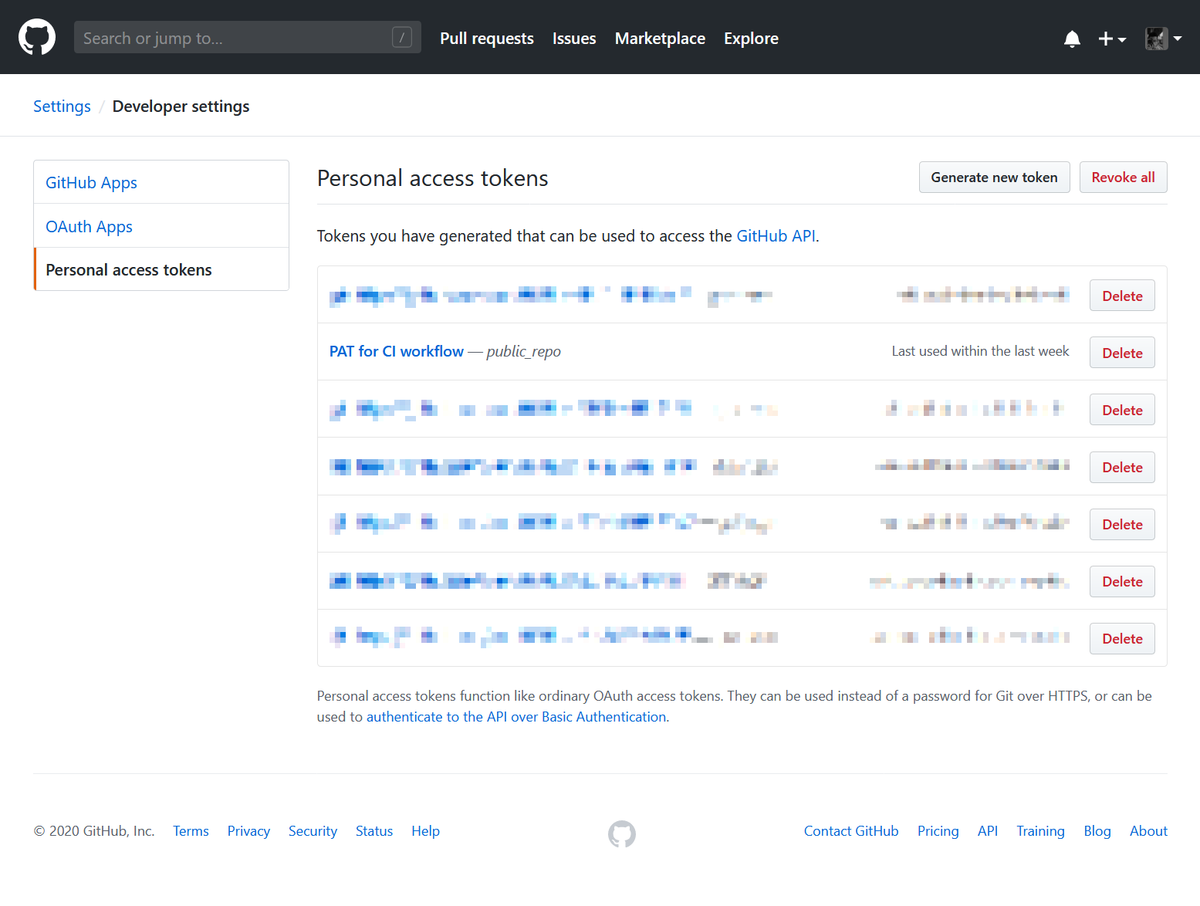Open Terms footer link
The image size is (1200, 906).
tap(191, 831)
